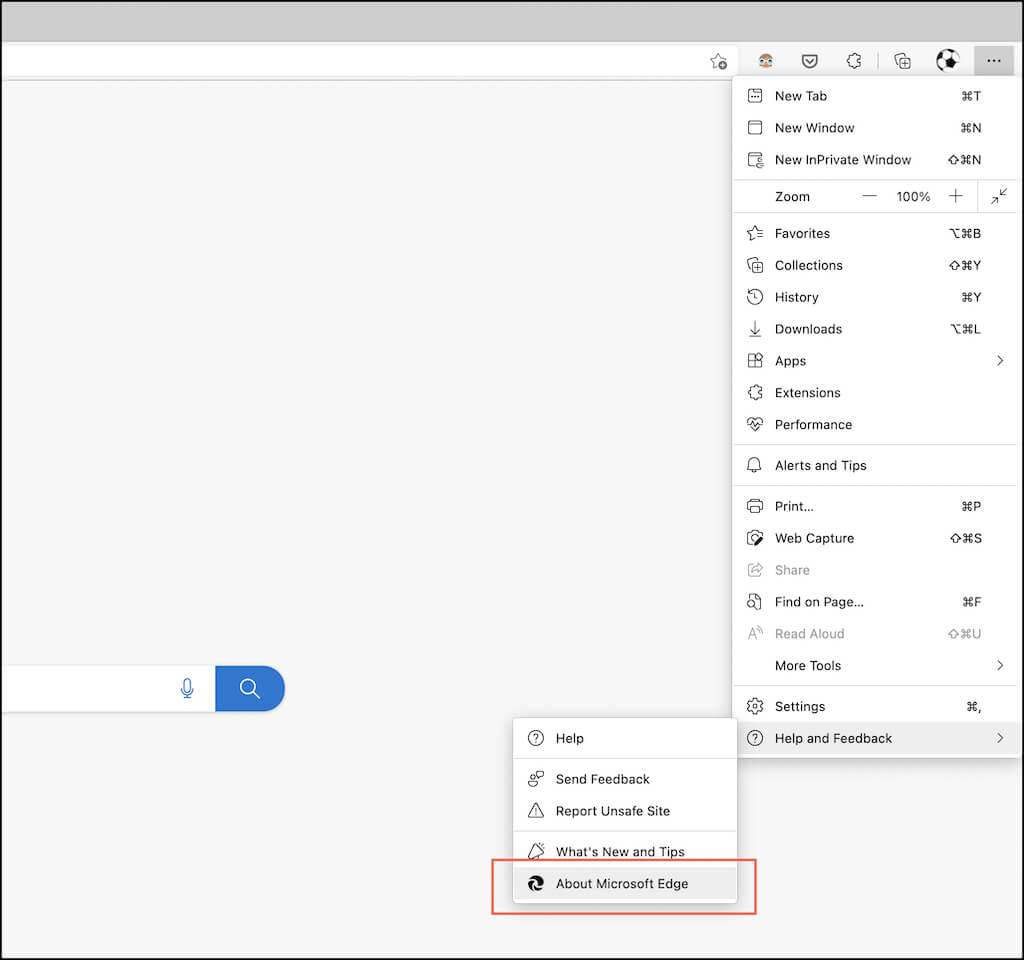Viewport: 1024px width, 960px height.
Task: Click the 100% zoom level value
Action: (x=912, y=197)
